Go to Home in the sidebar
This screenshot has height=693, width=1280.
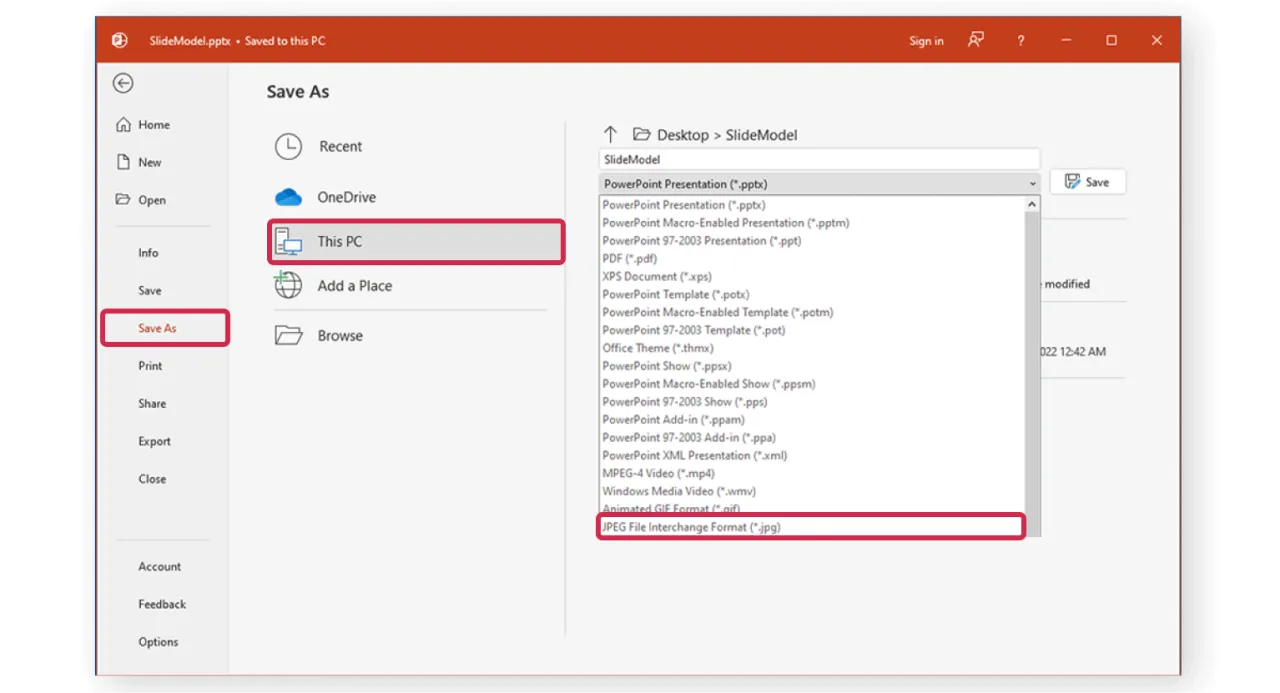[154, 125]
